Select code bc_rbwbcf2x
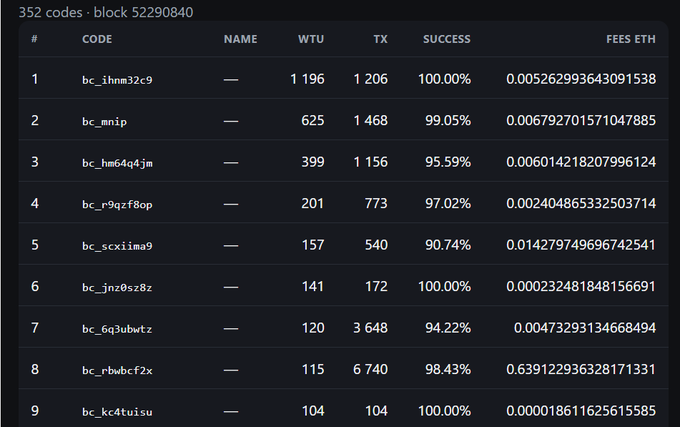 tap(117, 370)
